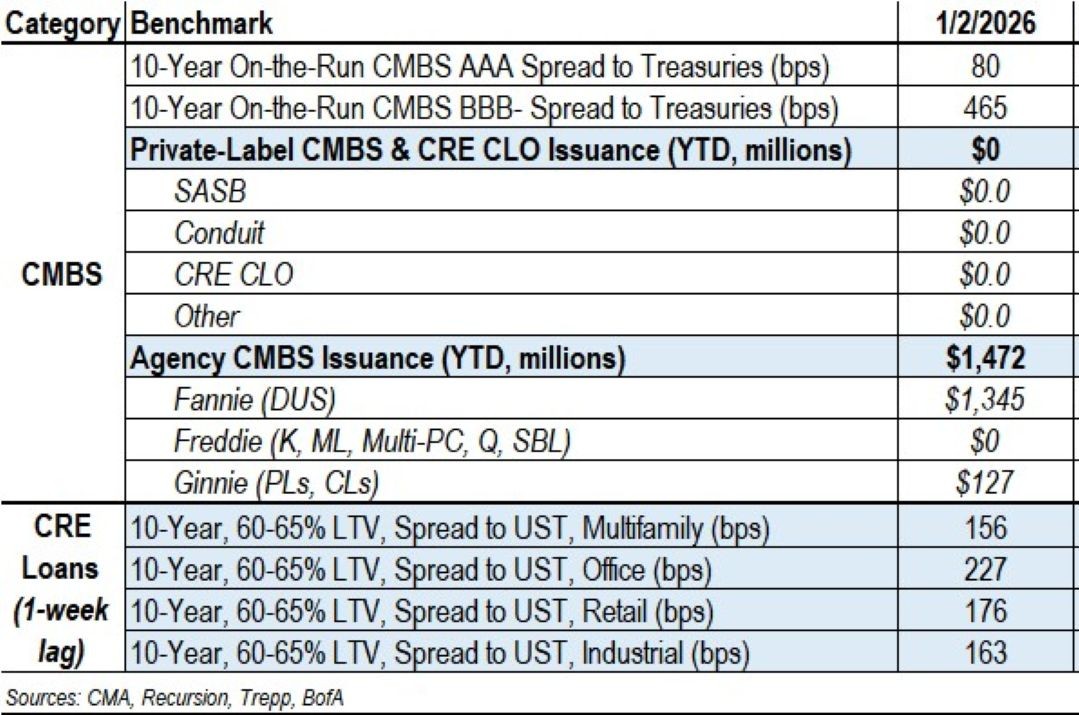Click the Category column header
This screenshot has width=1079, height=715.
tap(64, 22)
